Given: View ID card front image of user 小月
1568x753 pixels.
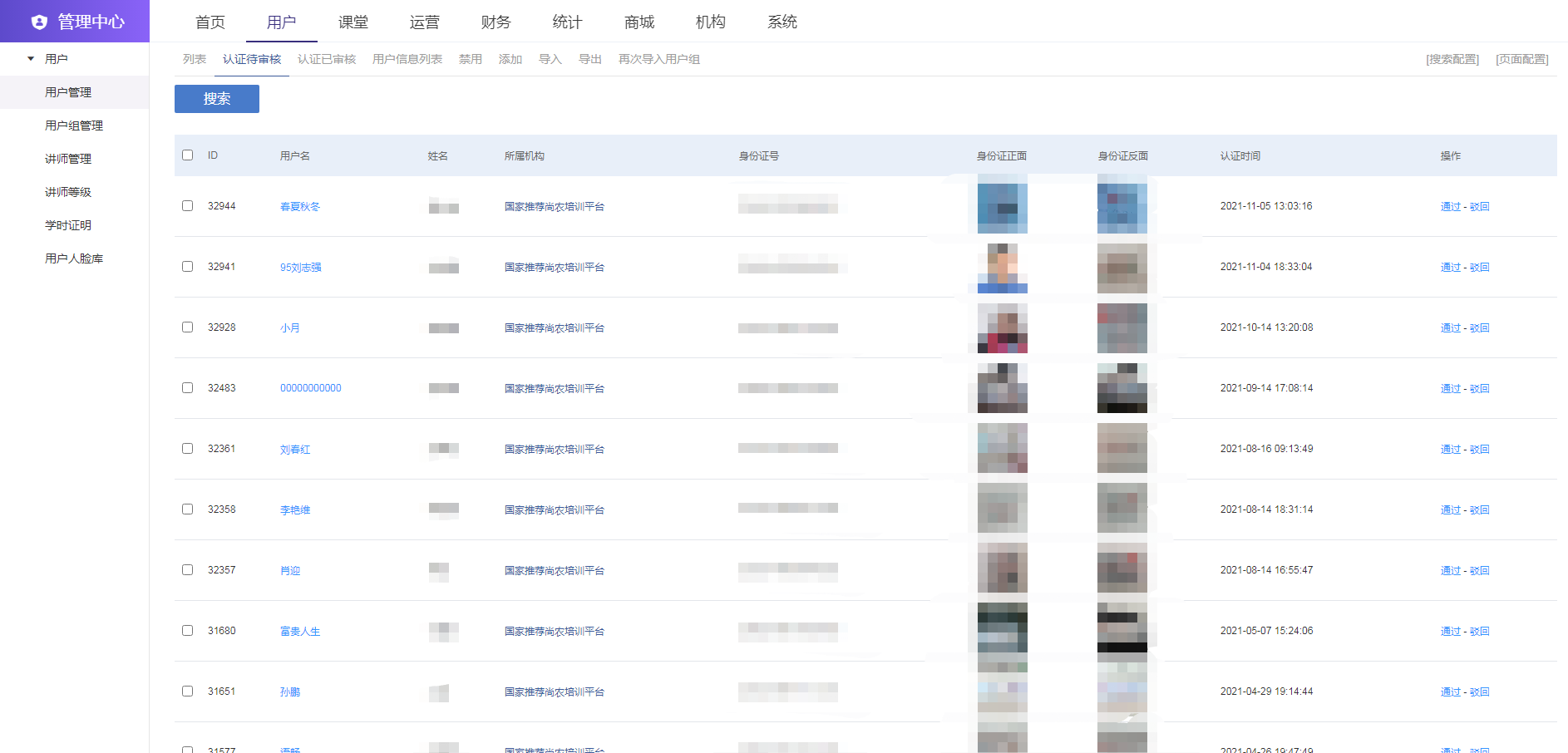Looking at the screenshot, I should tap(1002, 328).
